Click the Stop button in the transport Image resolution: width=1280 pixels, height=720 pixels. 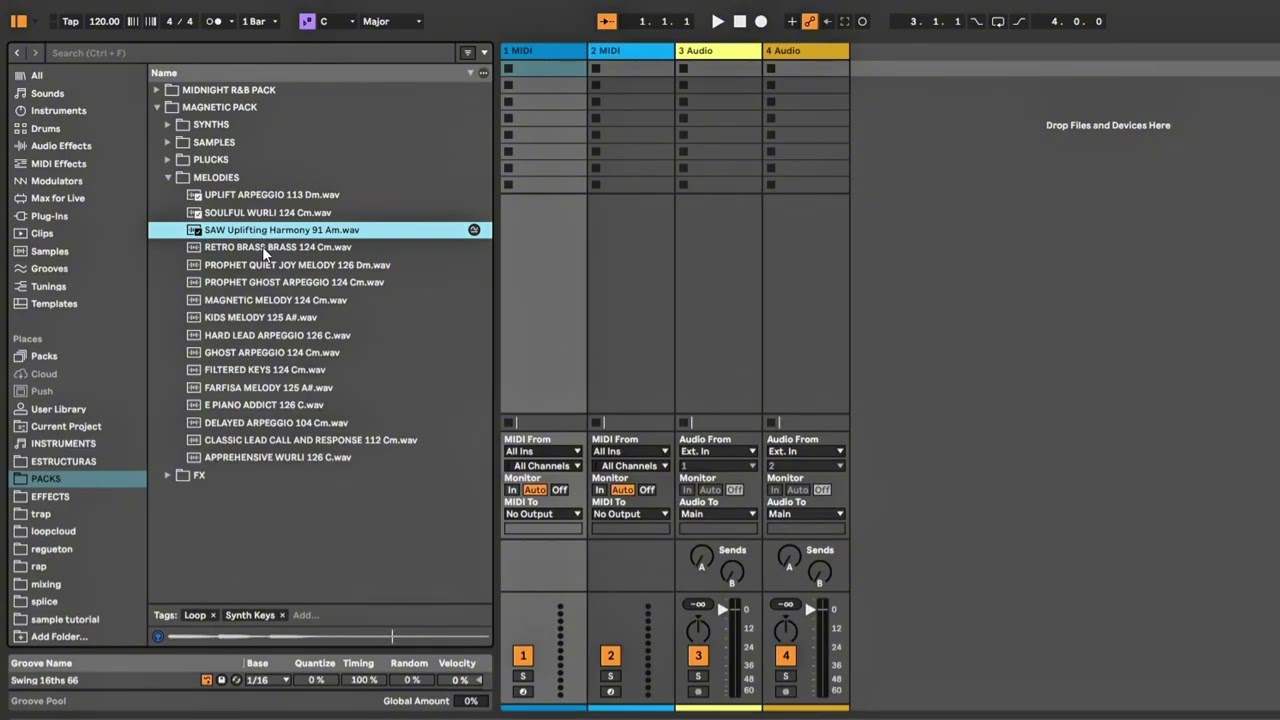click(740, 21)
